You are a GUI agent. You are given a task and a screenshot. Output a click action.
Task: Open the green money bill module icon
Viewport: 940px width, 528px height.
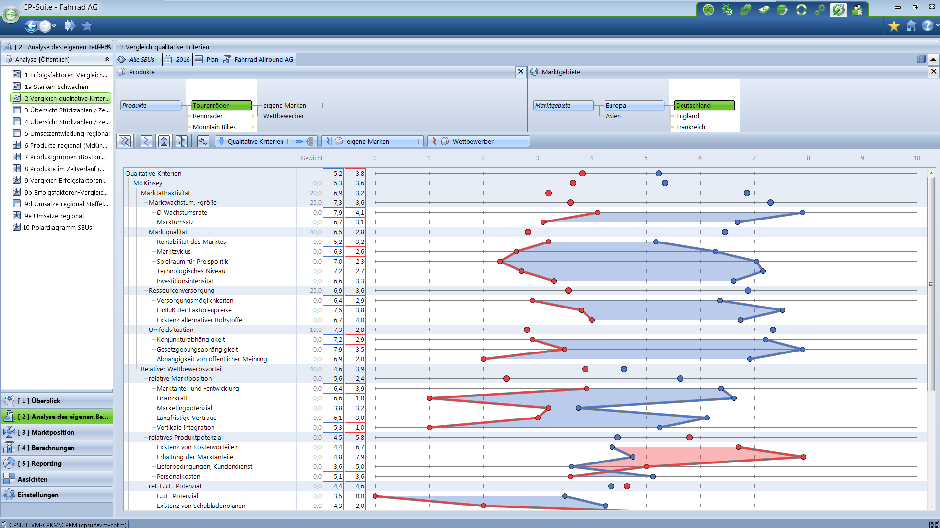[x=764, y=10]
